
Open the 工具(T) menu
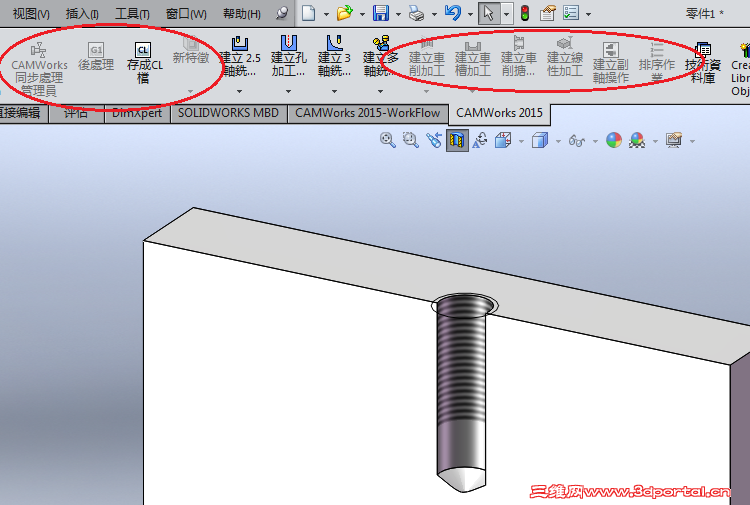[x=132, y=13]
